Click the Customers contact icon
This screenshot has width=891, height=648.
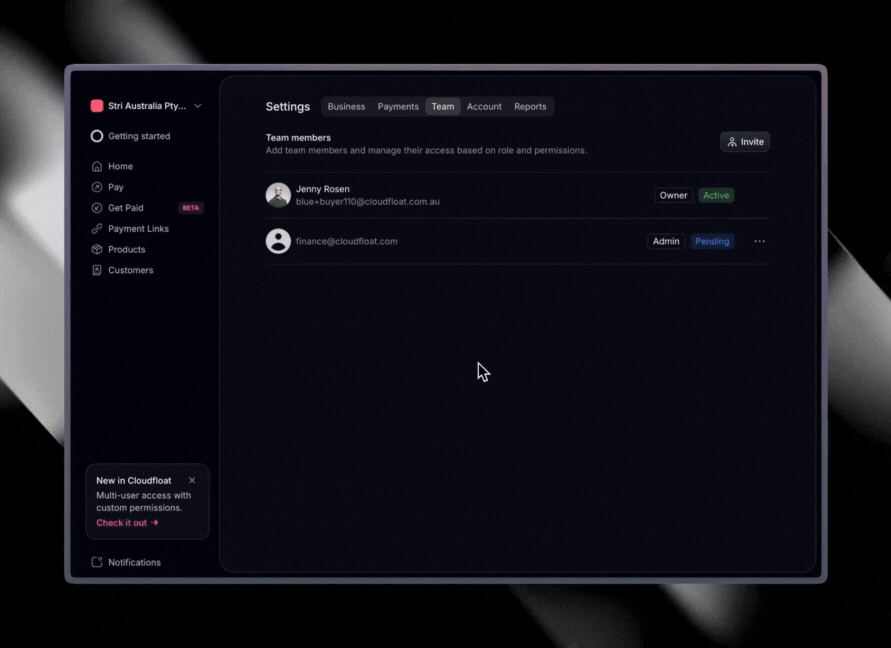pos(97,270)
